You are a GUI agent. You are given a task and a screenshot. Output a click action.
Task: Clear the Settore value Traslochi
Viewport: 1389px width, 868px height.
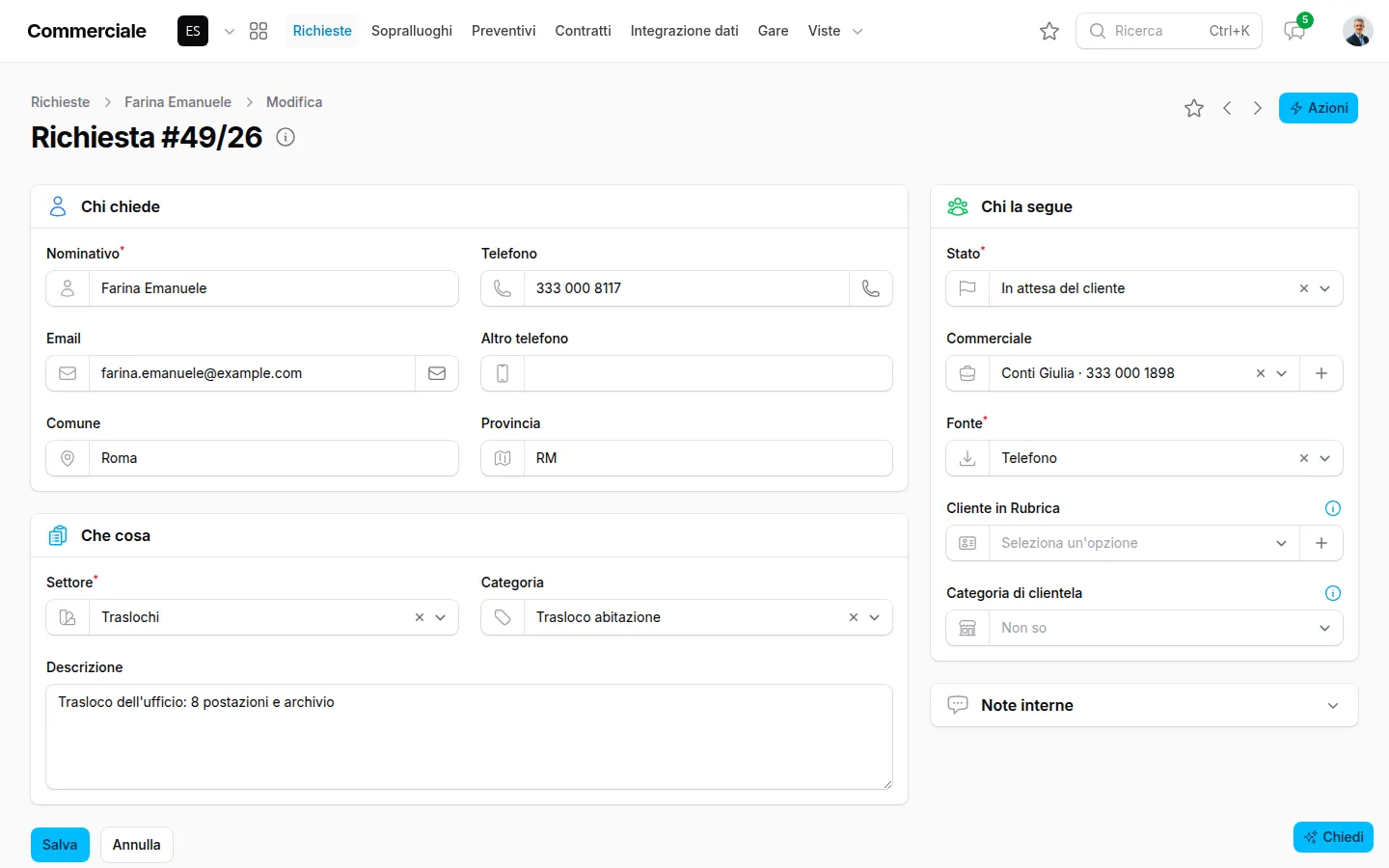pyautogui.click(x=420, y=617)
